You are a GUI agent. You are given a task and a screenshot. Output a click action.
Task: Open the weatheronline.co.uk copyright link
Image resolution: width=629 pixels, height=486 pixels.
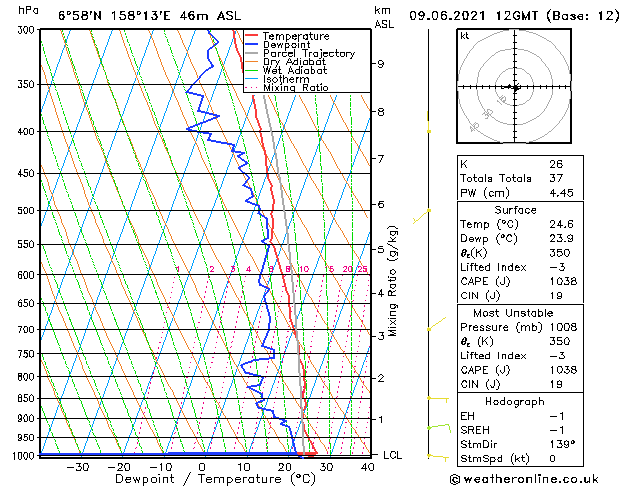coord(524,479)
